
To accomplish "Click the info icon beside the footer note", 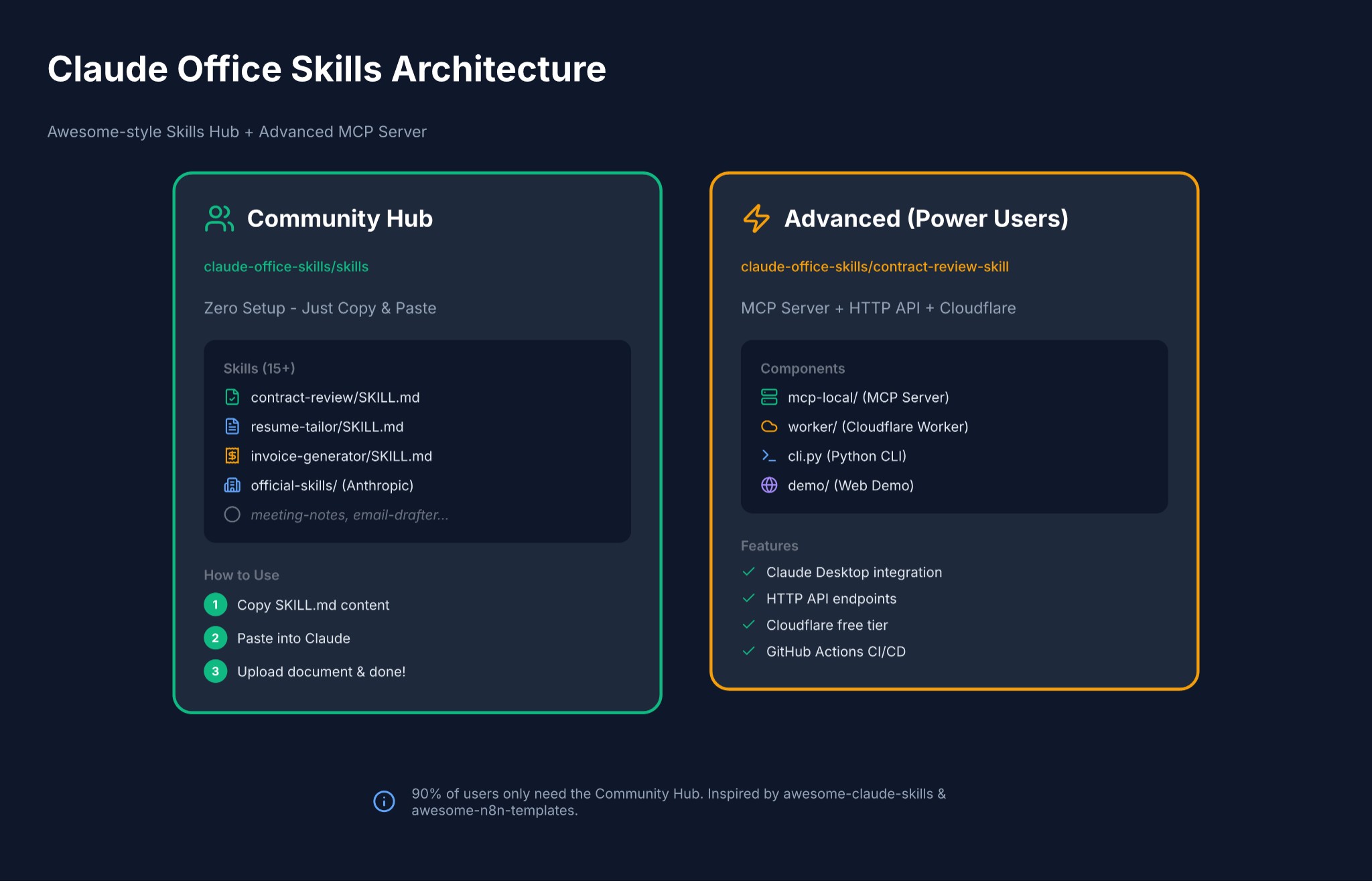I will (384, 801).
